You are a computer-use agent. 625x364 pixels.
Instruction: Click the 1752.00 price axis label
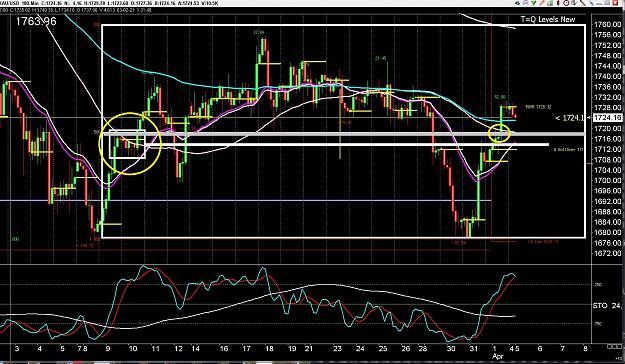608,45
